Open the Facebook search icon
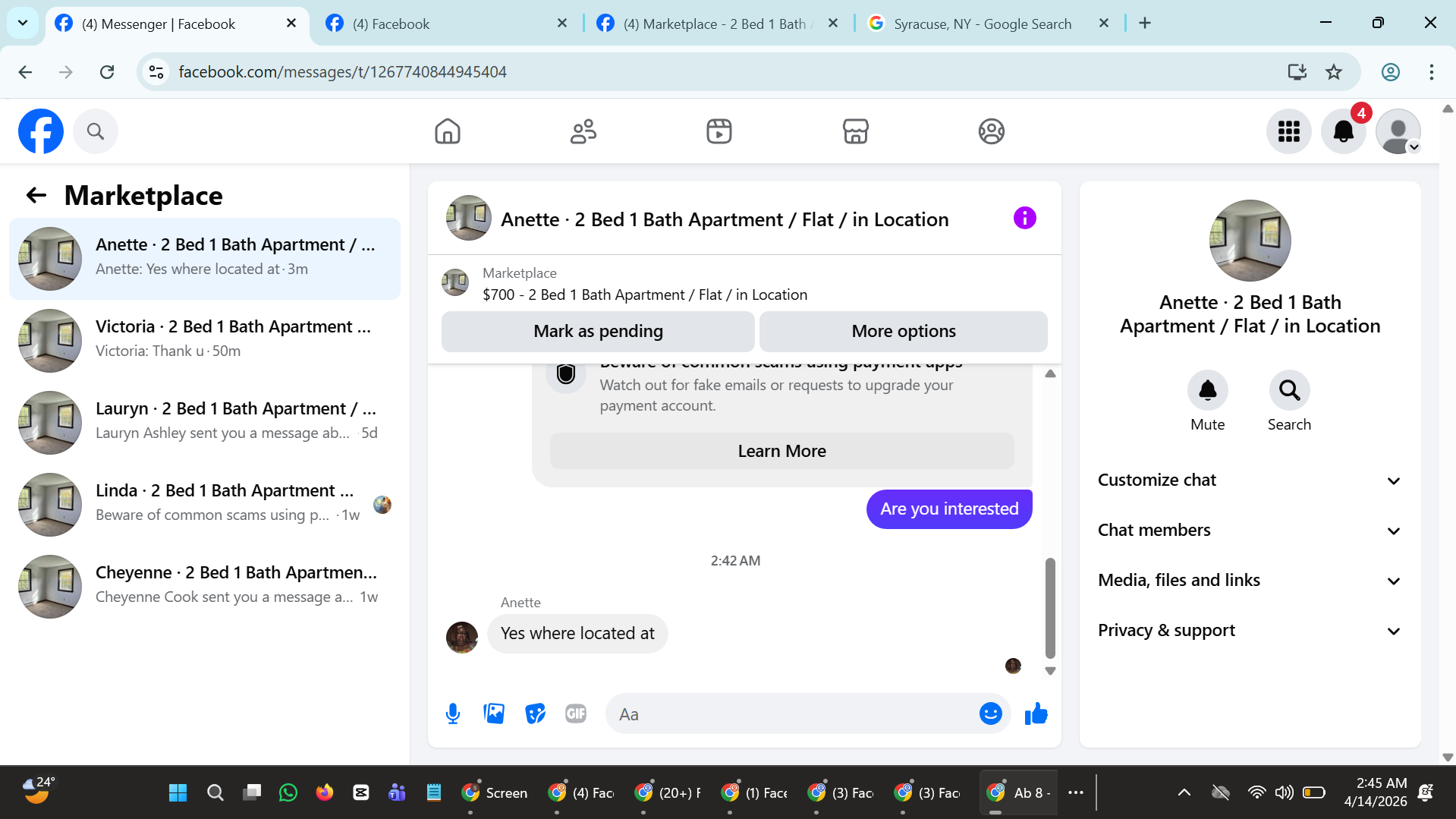Image resolution: width=1456 pixels, height=819 pixels. (x=96, y=131)
